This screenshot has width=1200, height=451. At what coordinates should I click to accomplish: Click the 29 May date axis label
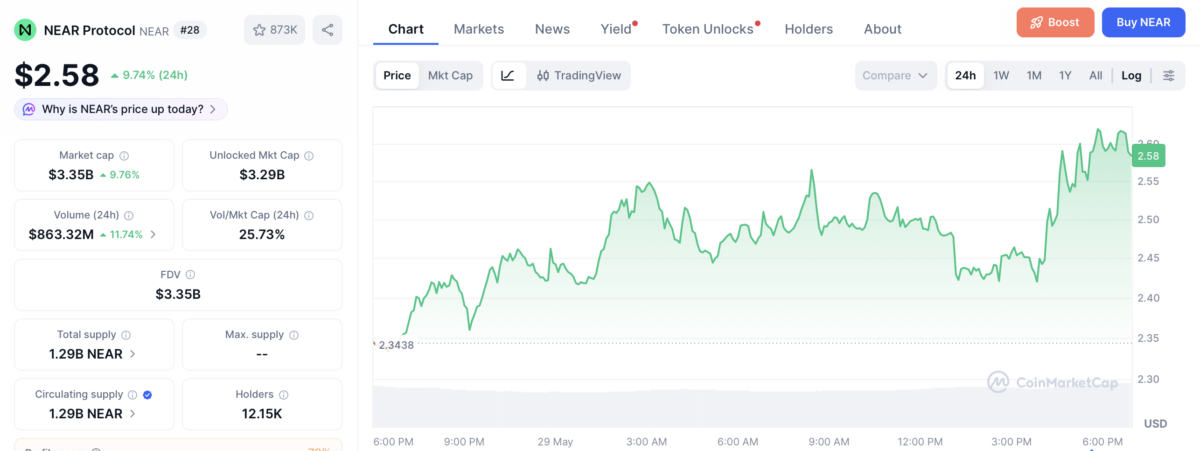click(x=555, y=441)
